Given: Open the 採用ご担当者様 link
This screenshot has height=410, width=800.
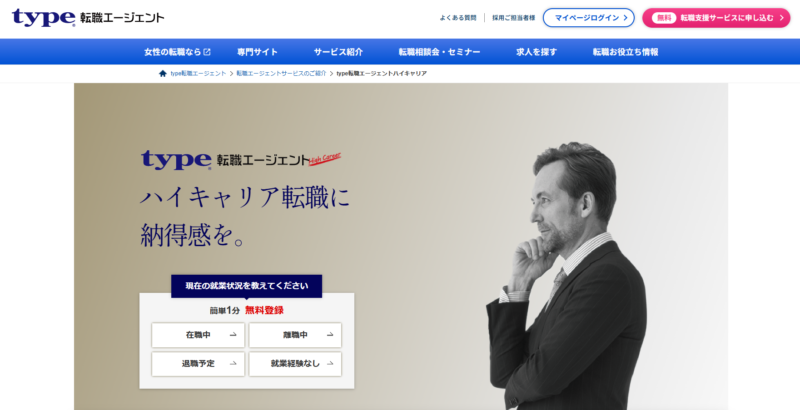Looking at the screenshot, I should tap(513, 18).
